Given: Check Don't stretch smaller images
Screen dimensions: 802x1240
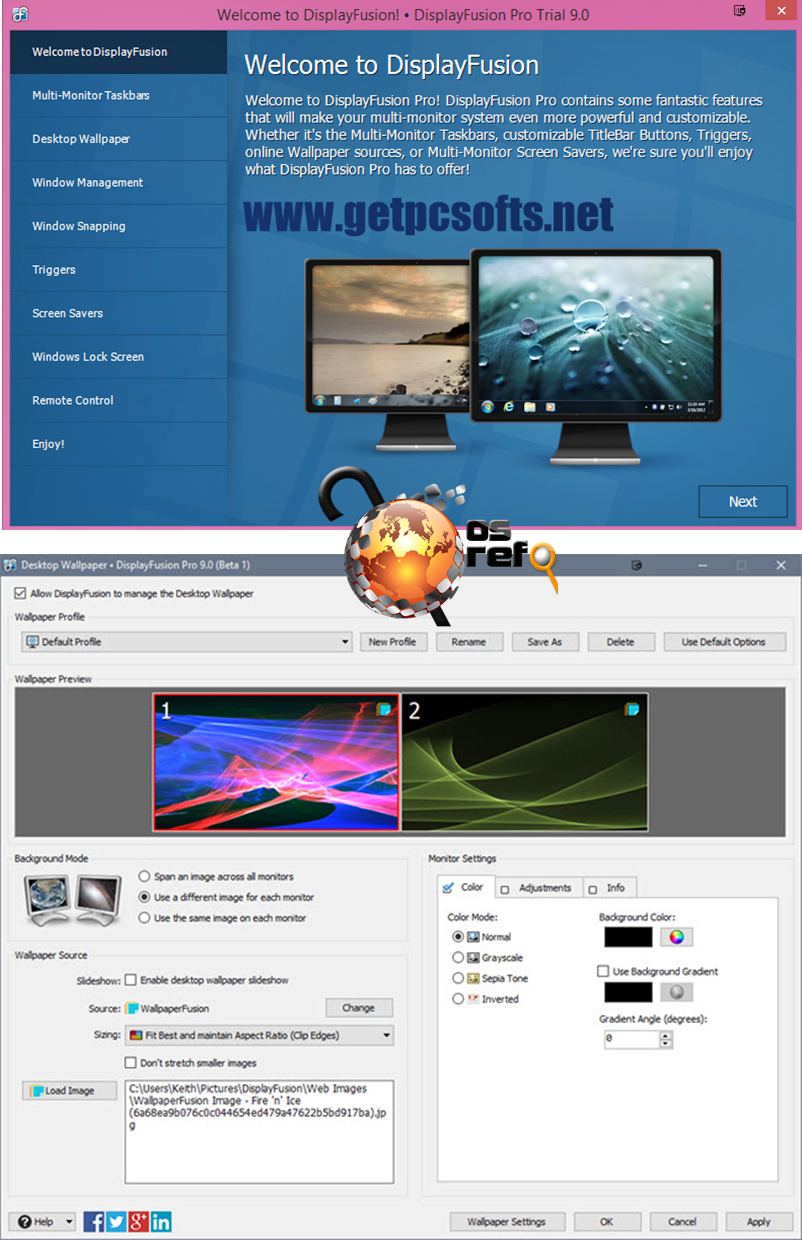Looking at the screenshot, I should pyautogui.click(x=131, y=1062).
